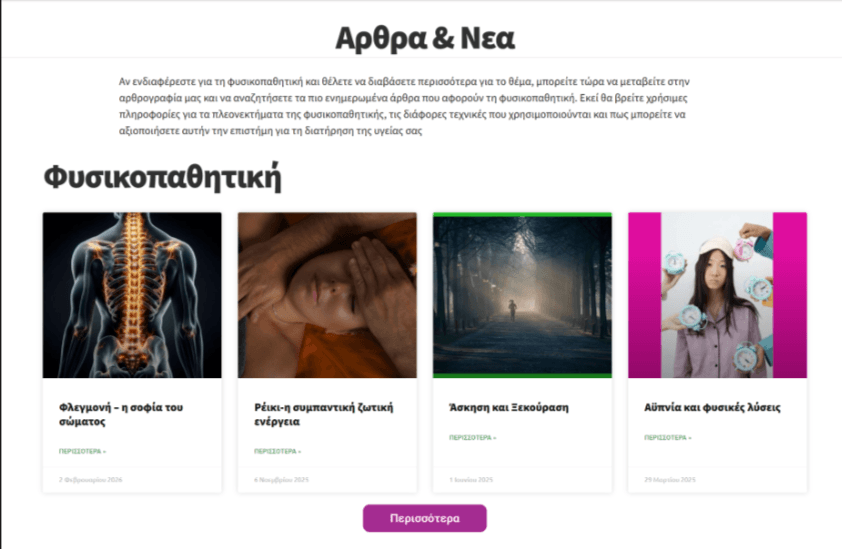
Task: Click the date 6 Νοεμβρίου 2025
Action: coord(281,480)
